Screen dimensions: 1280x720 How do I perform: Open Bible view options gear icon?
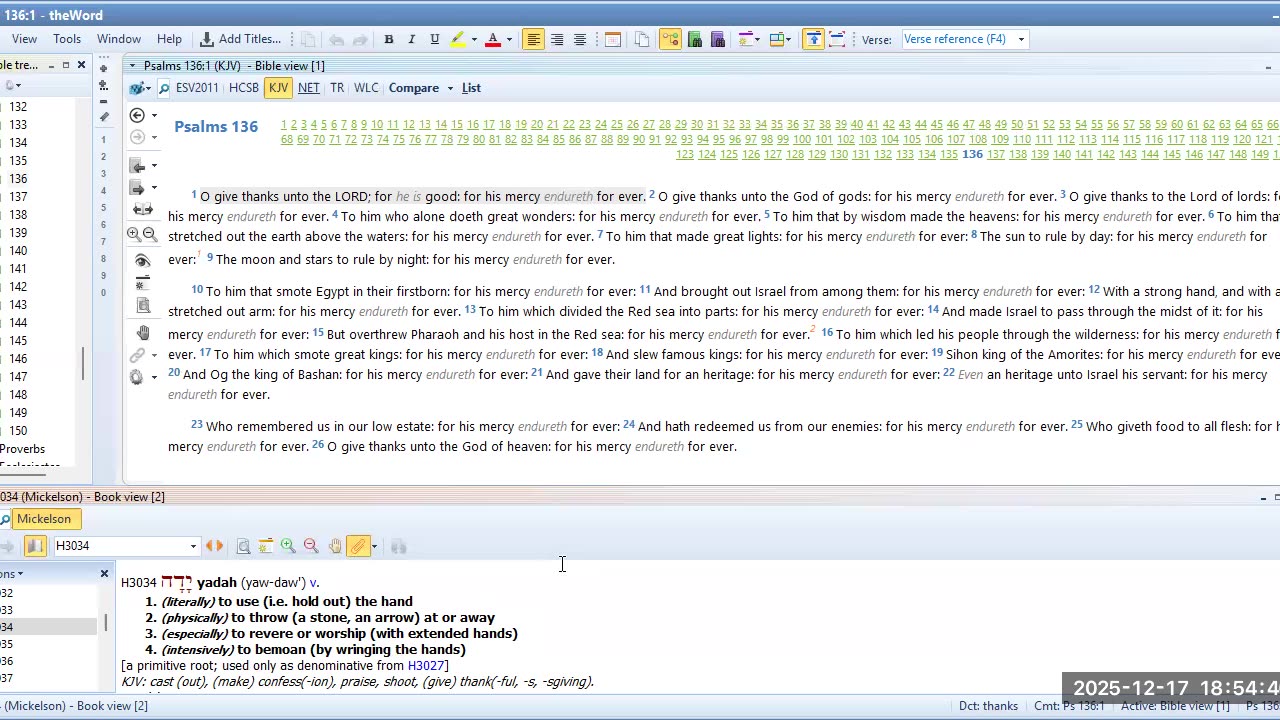137,377
